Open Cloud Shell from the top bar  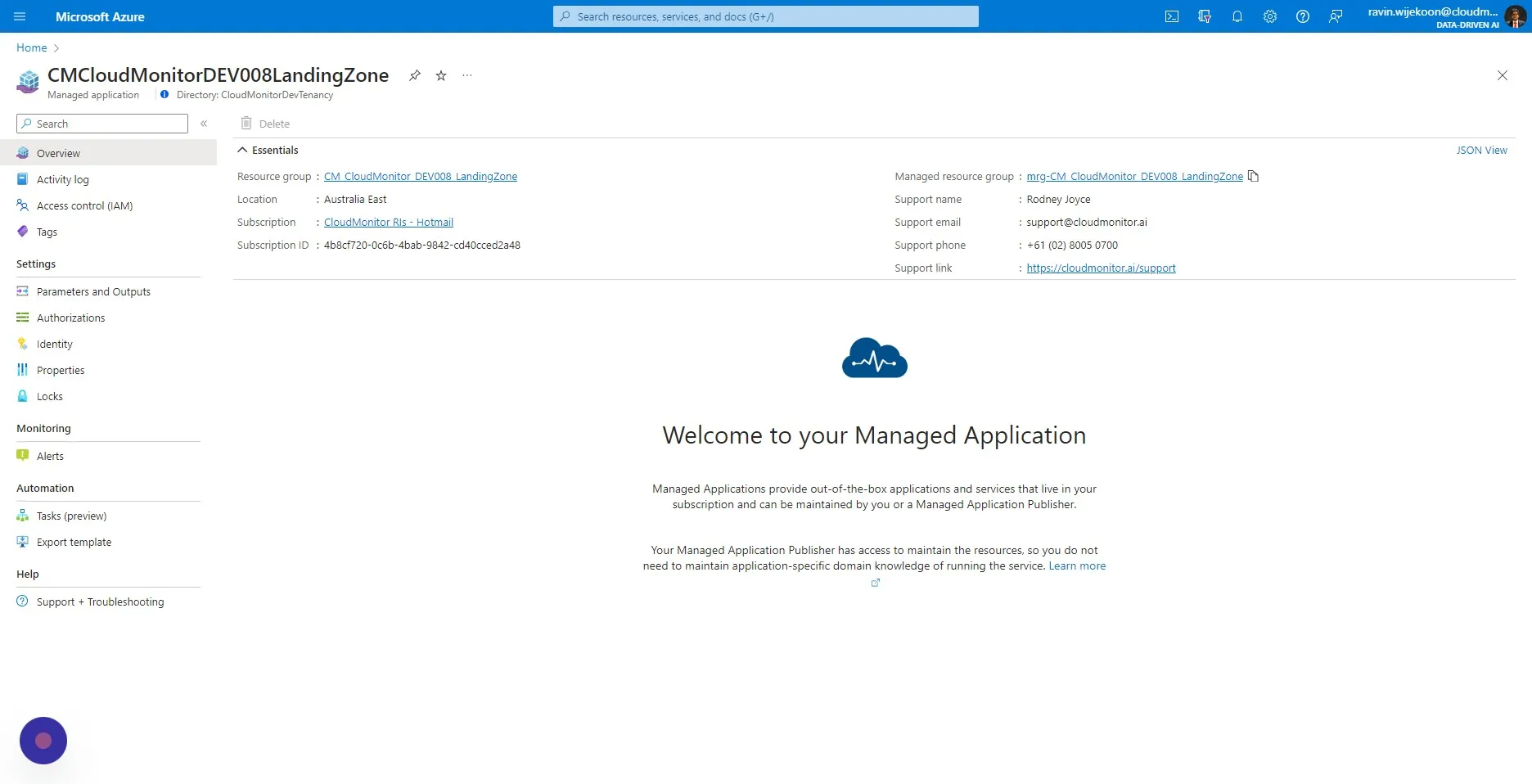click(1172, 16)
